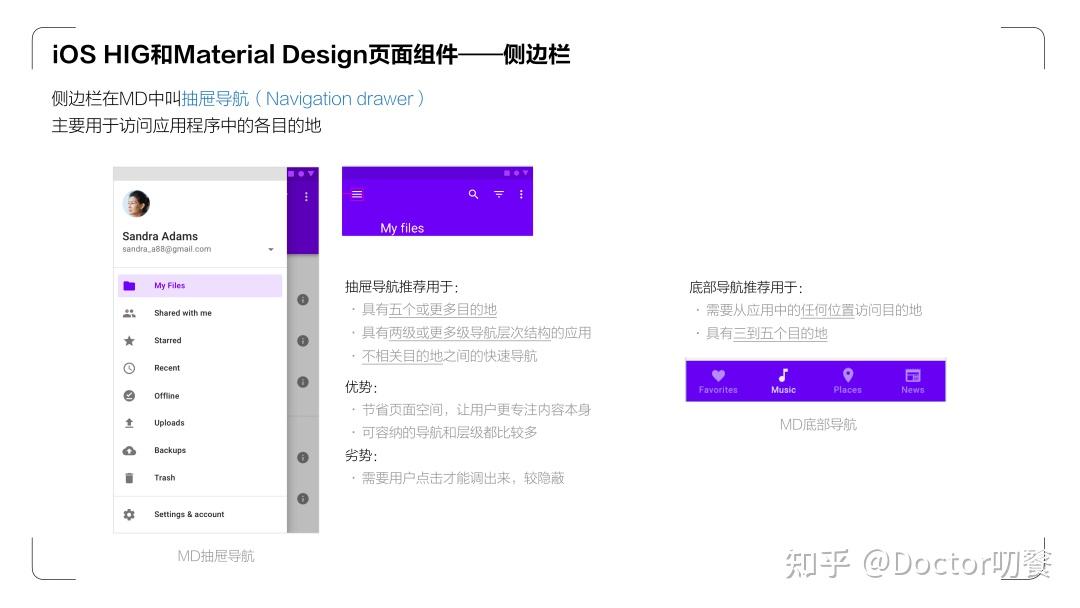Select the Backups cloud icon
1080x608 pixels.
[x=130, y=450]
